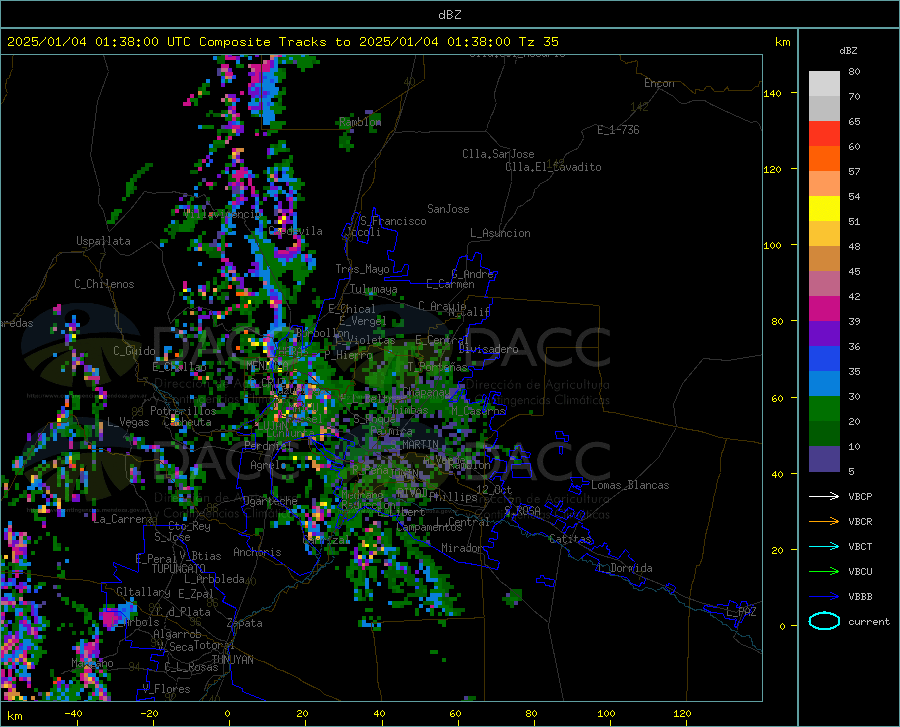Pick the dark green swatch below 20 dBZ

click(824, 434)
